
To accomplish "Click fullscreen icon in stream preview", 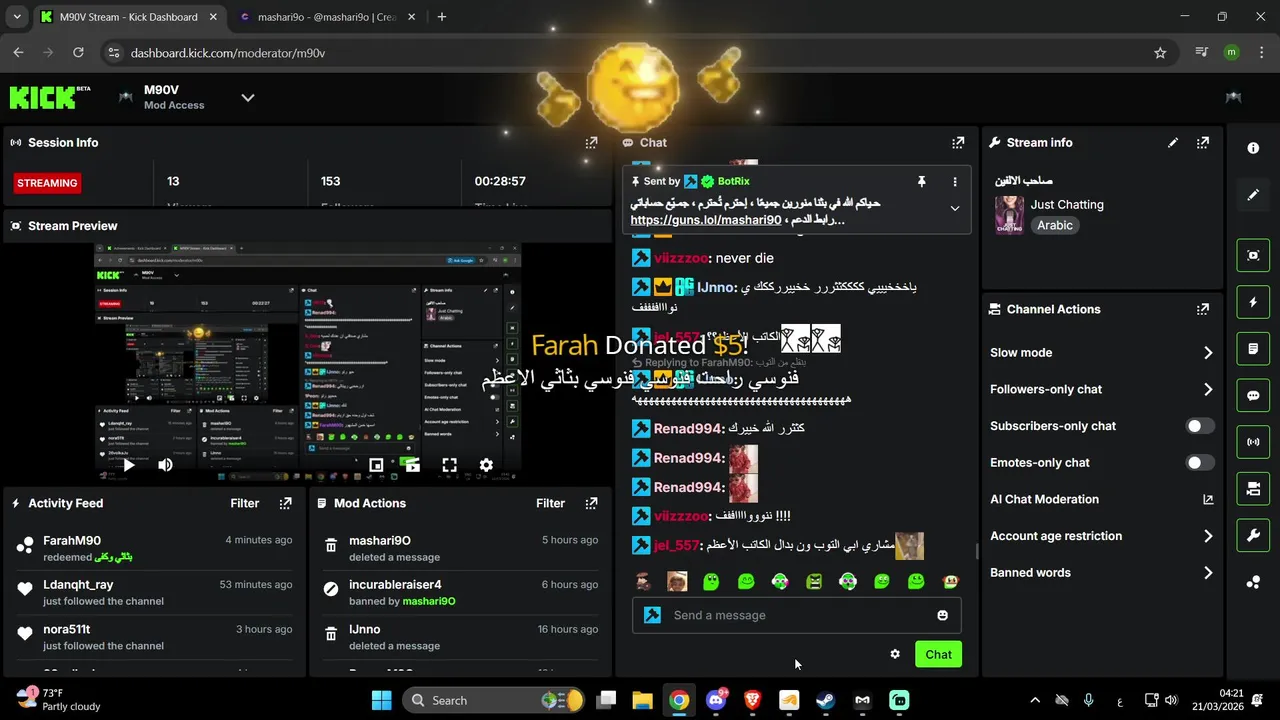I will [x=449, y=465].
